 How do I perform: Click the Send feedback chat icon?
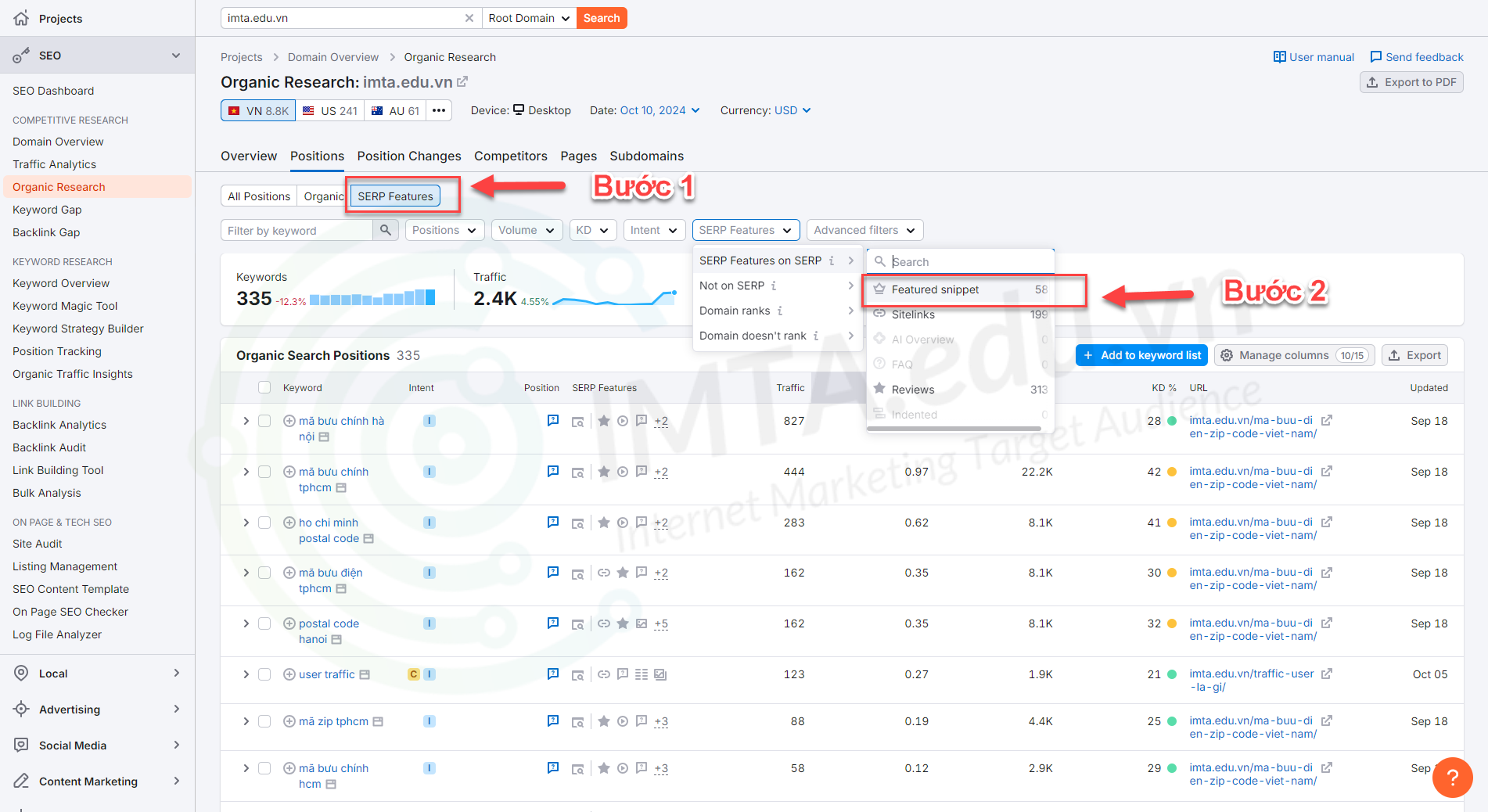point(1375,57)
